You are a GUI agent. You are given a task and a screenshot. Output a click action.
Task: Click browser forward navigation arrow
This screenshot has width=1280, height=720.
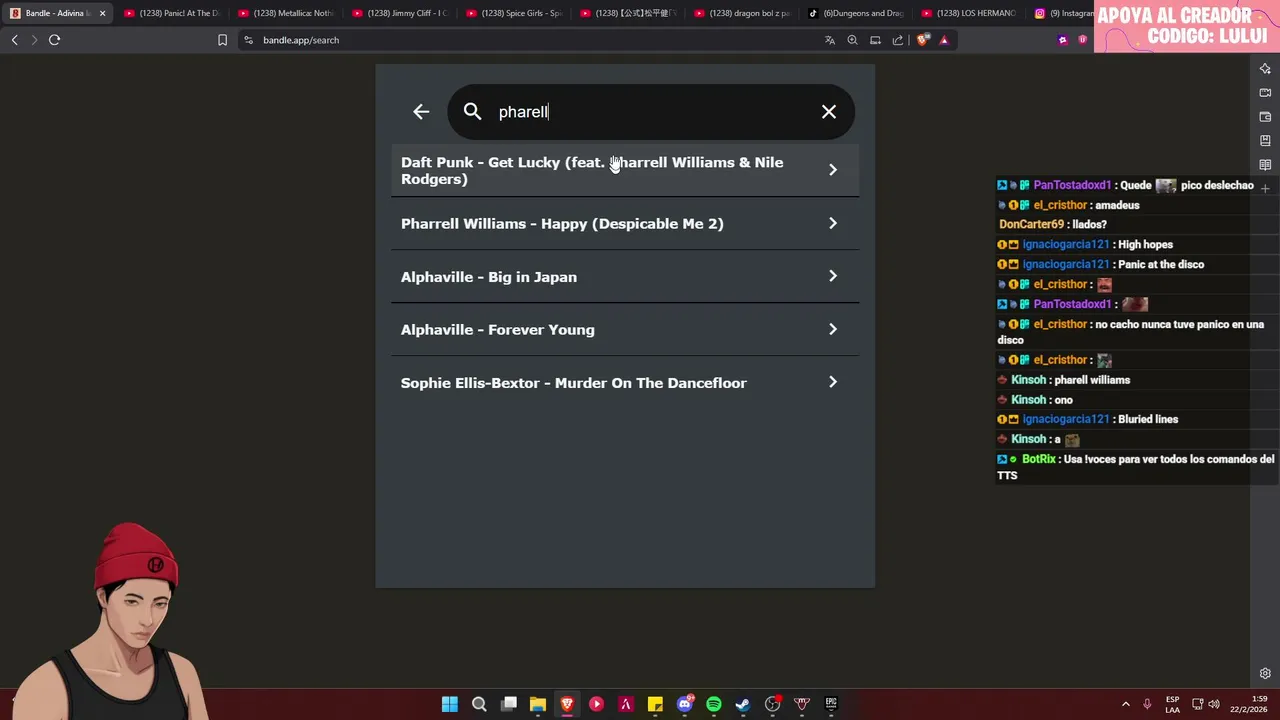tap(34, 40)
